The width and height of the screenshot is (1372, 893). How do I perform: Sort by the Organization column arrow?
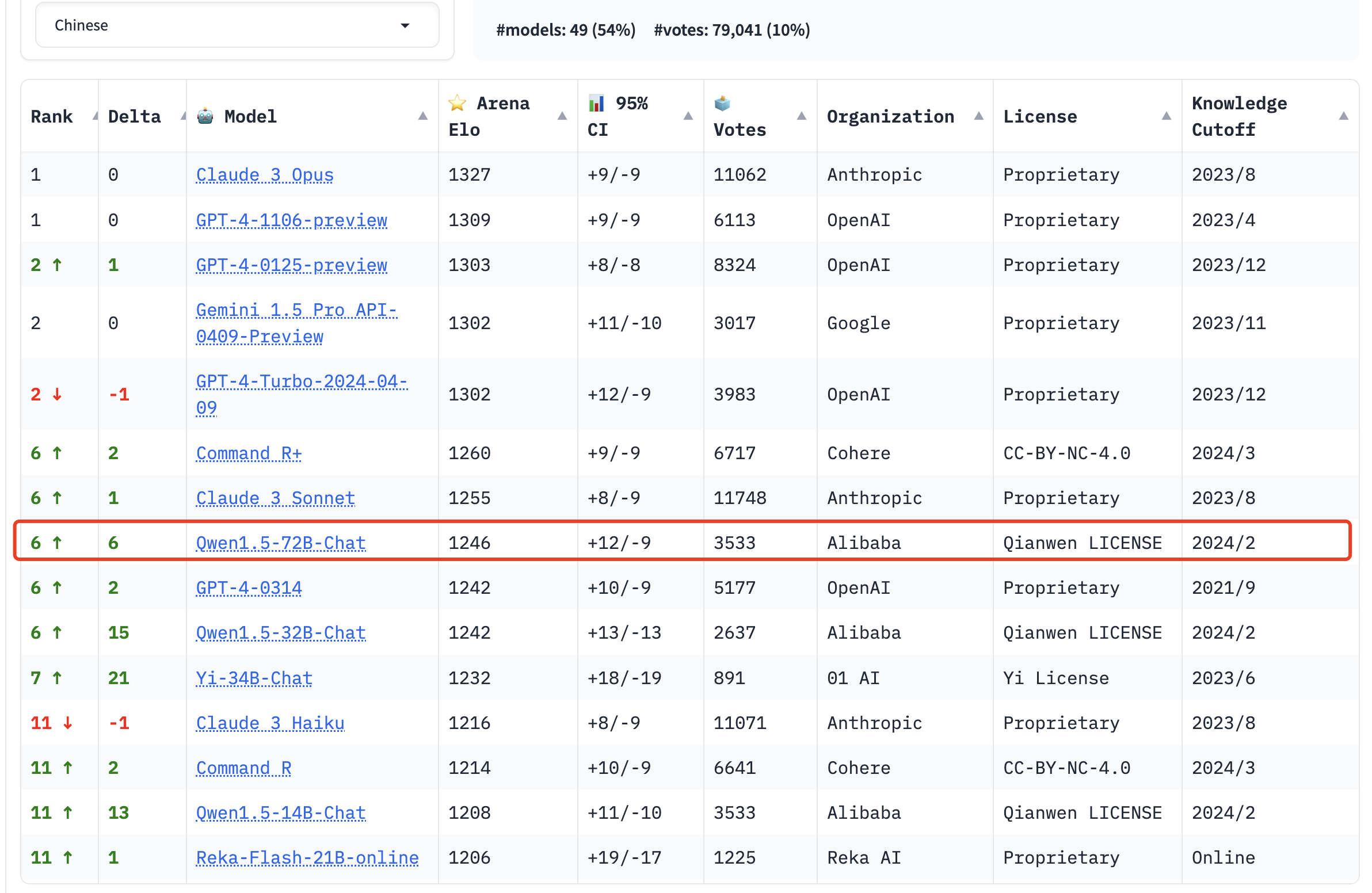click(978, 116)
